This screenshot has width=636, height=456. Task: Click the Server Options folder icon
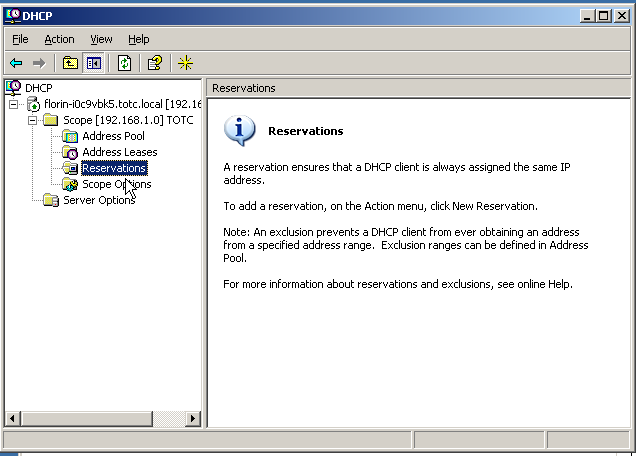[51, 200]
